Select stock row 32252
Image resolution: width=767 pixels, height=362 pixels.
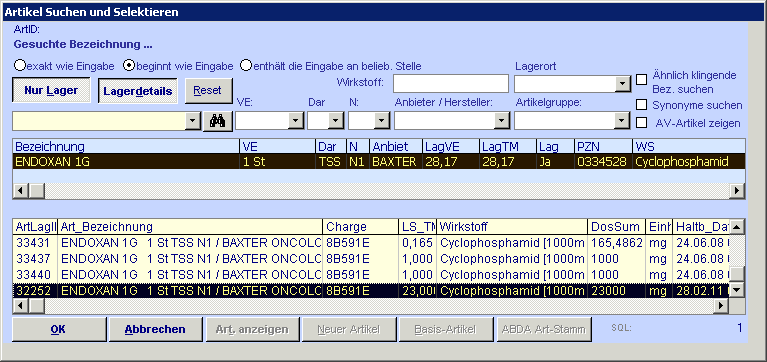[371, 291]
